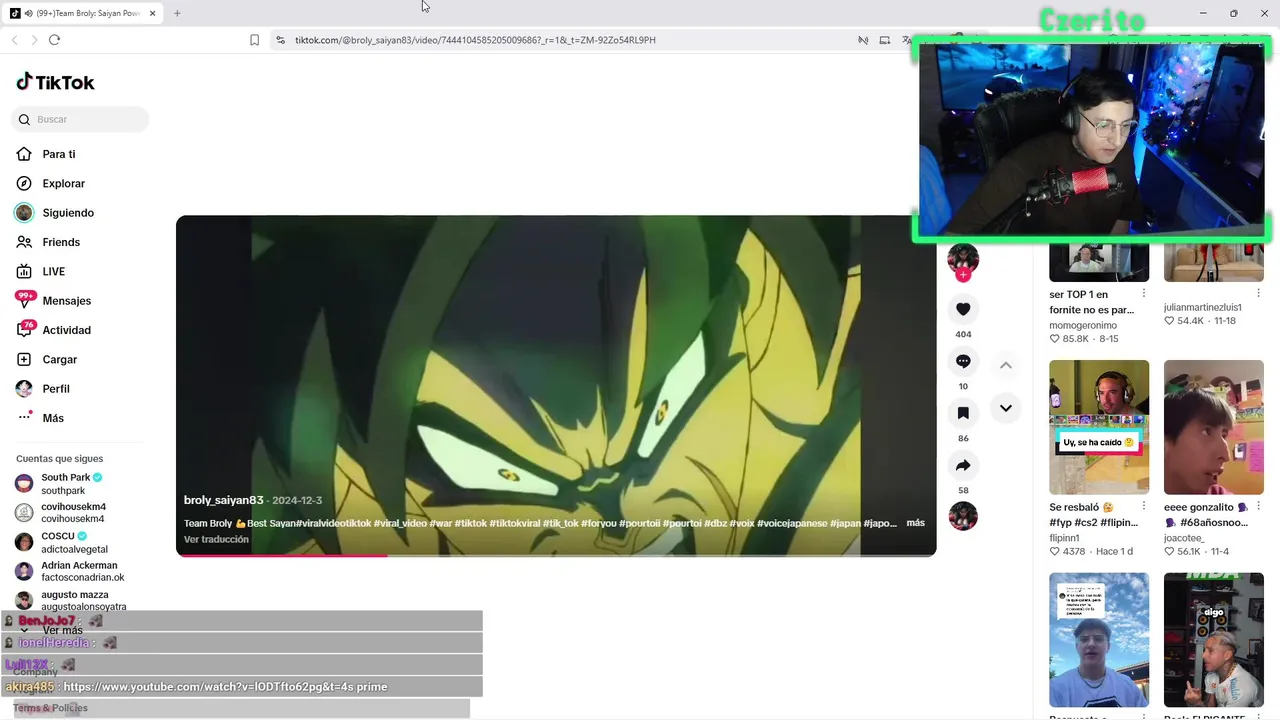Select the Team Broly browser tab

pos(82,13)
